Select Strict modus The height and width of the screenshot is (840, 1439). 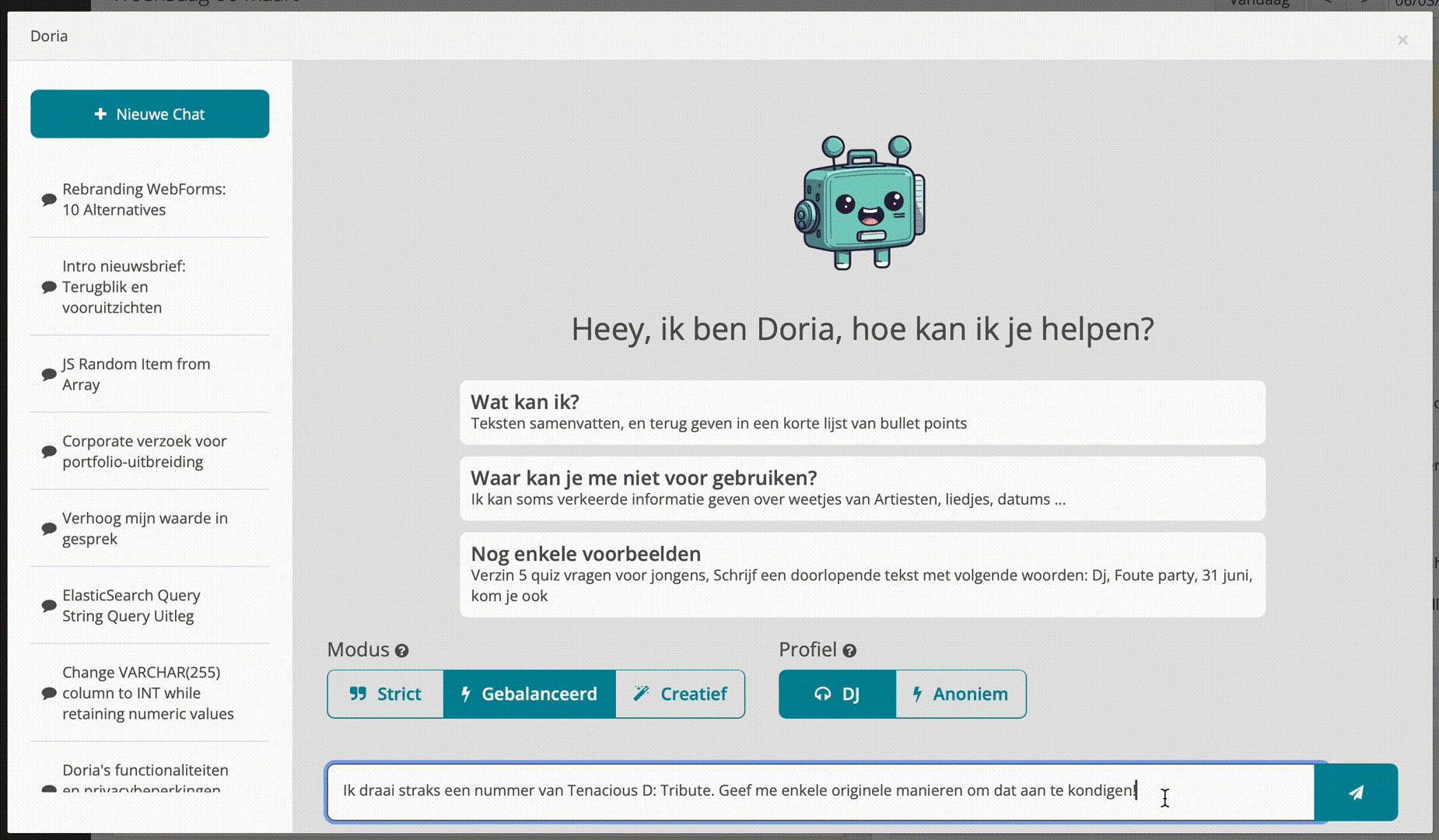[x=386, y=694]
